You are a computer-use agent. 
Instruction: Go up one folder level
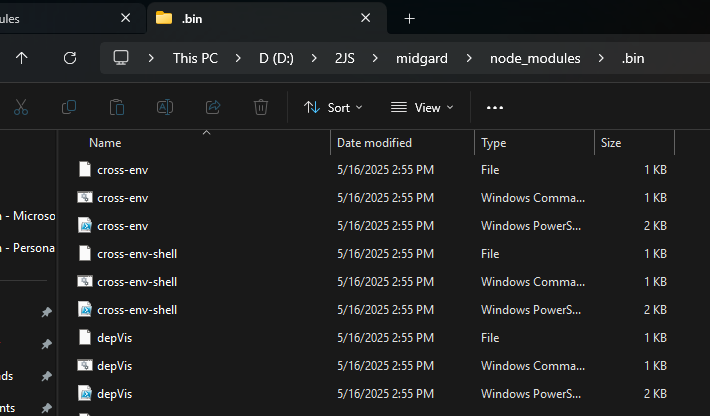[x=22, y=58]
